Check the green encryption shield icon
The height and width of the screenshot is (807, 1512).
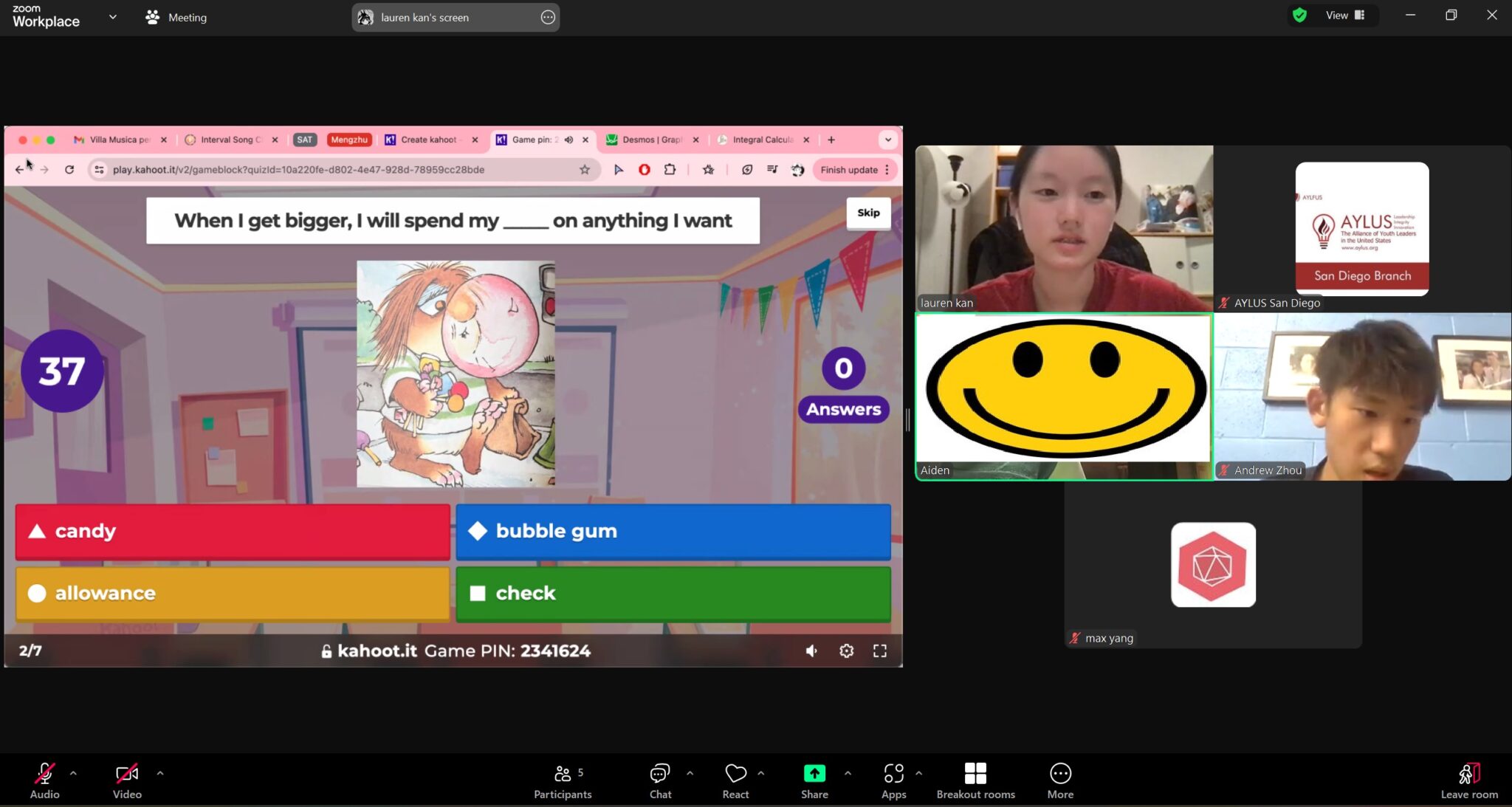click(1300, 15)
